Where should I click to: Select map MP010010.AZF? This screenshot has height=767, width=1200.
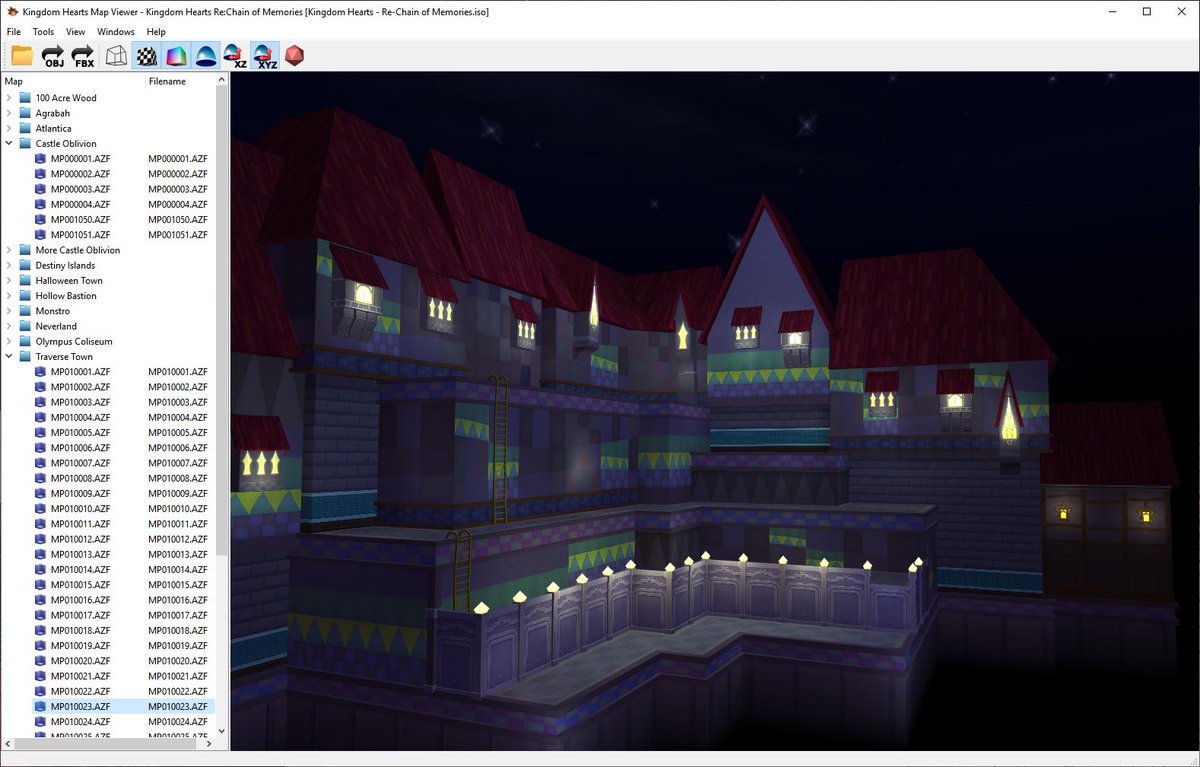(x=80, y=508)
